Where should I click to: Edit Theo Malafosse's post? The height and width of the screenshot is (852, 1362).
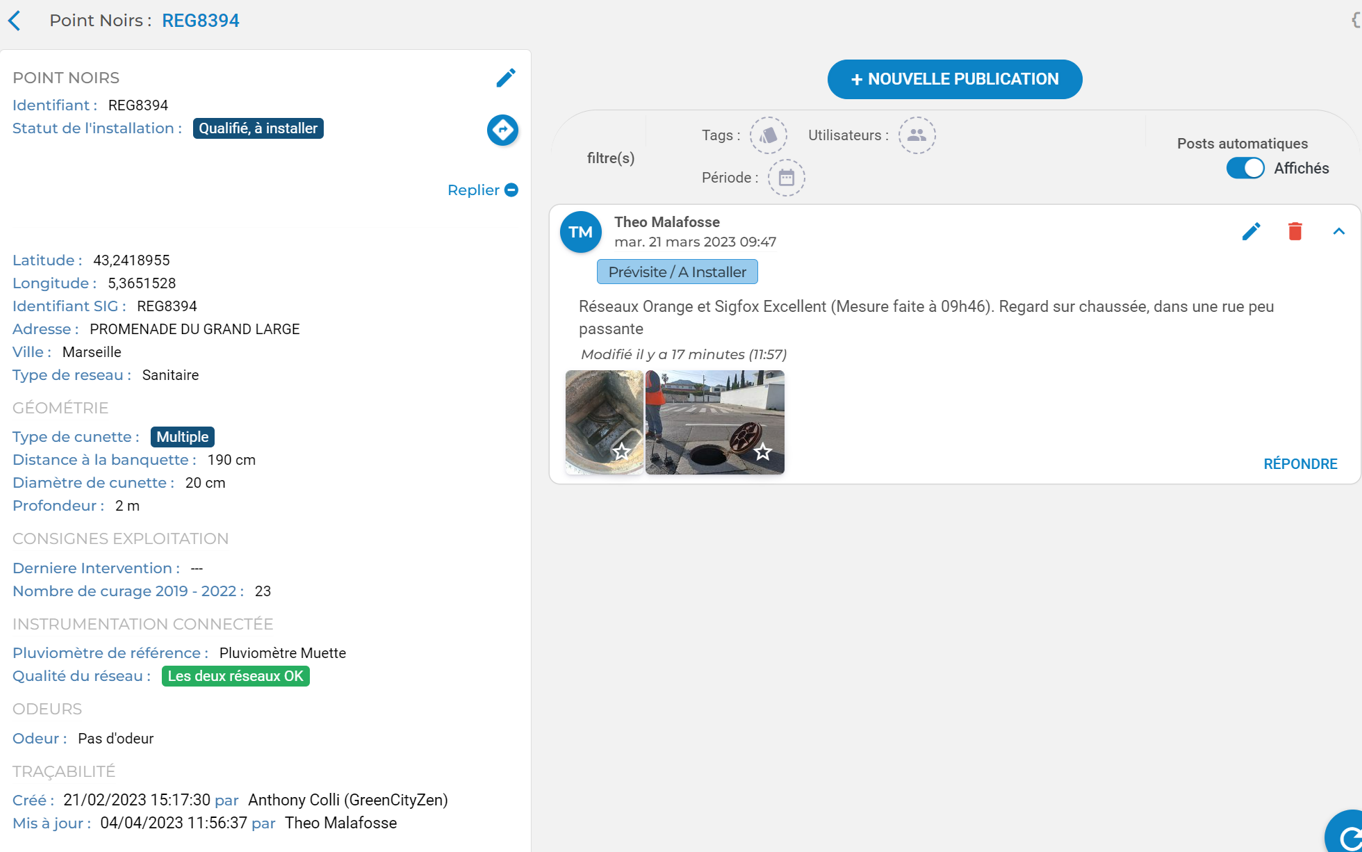coord(1251,232)
